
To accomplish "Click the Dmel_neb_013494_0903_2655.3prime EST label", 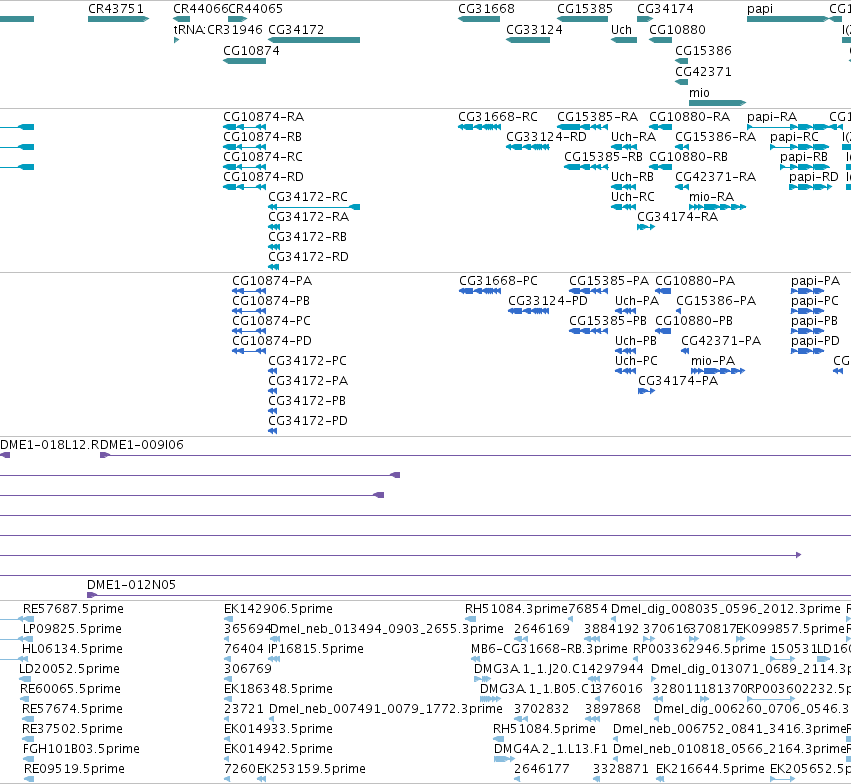I will tap(387, 629).
